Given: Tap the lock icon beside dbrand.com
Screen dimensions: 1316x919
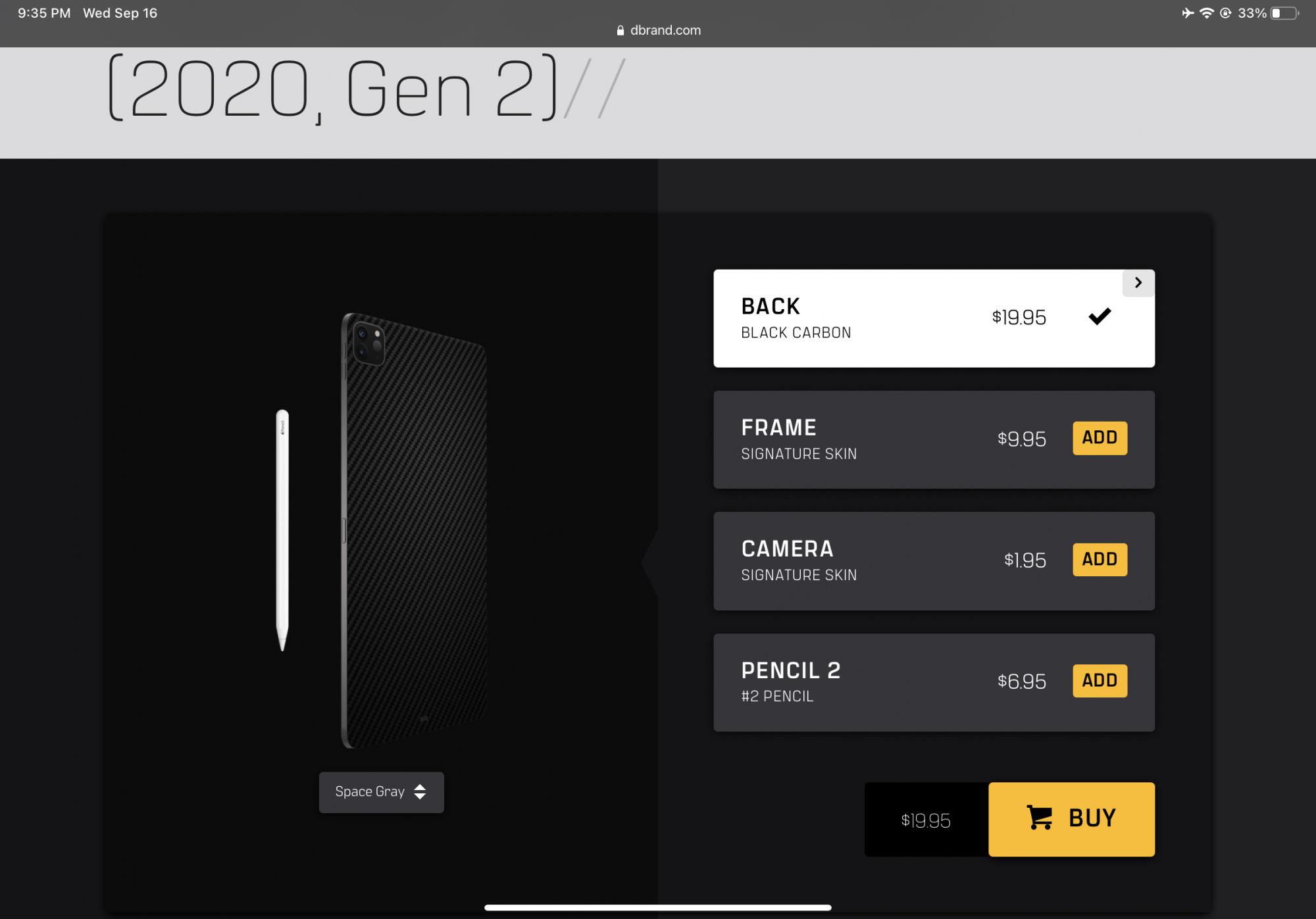Looking at the screenshot, I should [620, 30].
